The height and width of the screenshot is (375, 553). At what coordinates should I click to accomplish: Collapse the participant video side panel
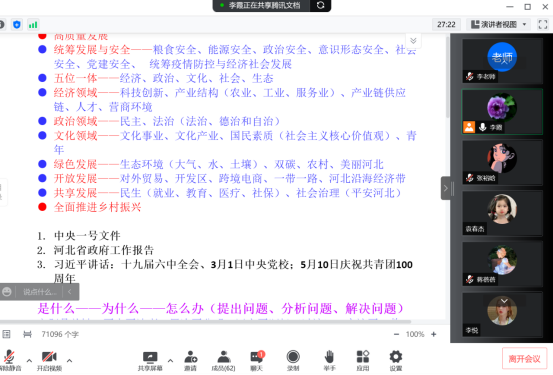click(446, 188)
